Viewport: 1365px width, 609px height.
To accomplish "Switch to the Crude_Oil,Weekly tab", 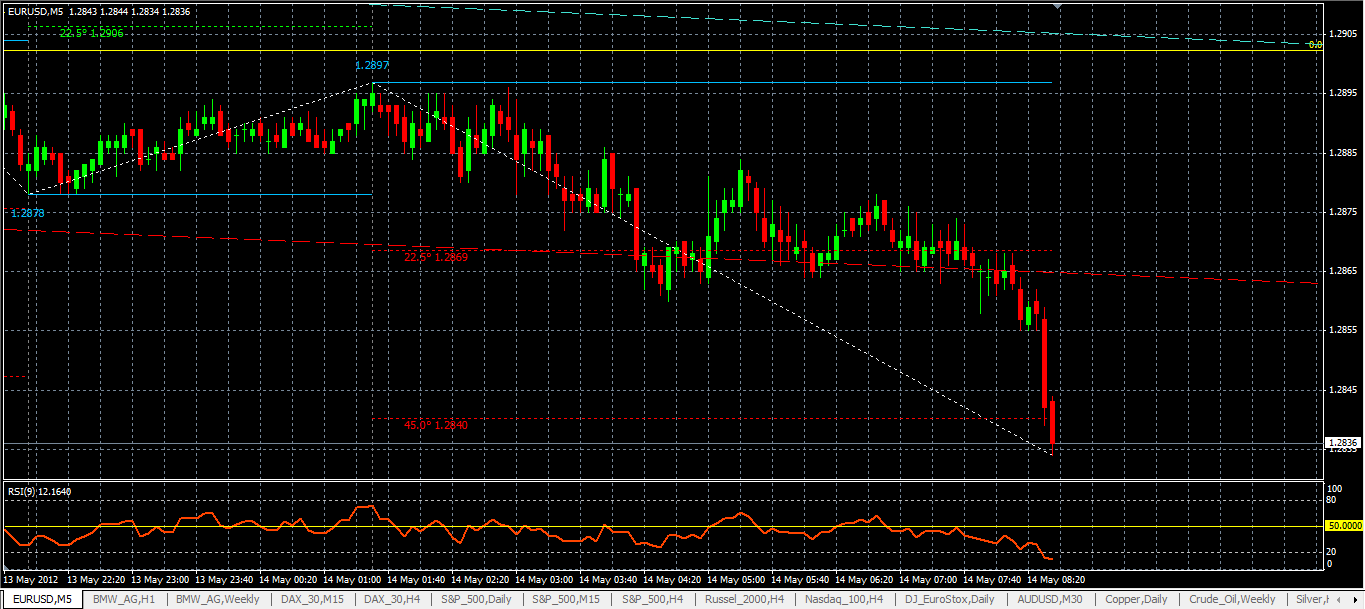I will point(1232,599).
